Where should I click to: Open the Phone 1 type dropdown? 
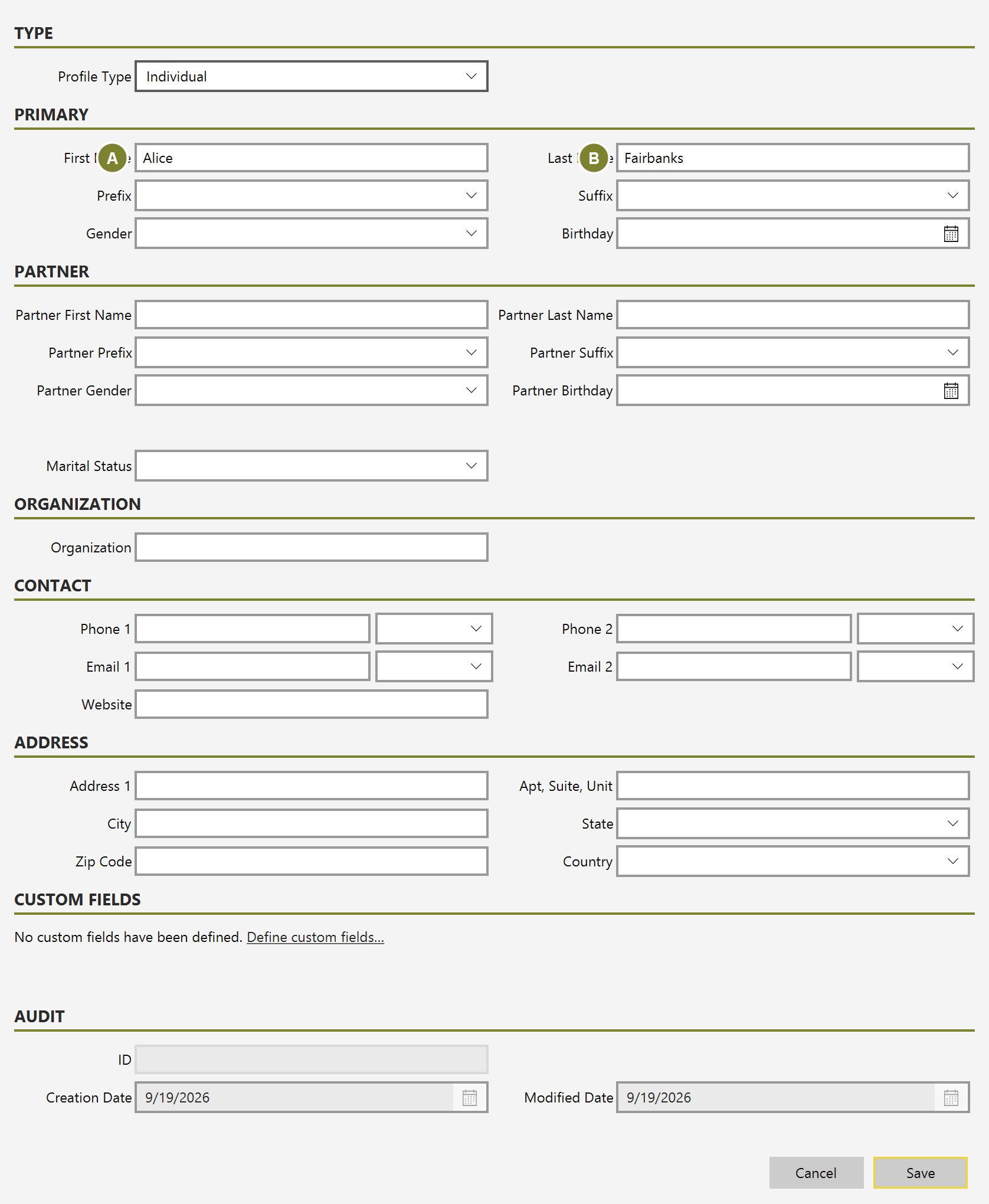click(x=434, y=629)
